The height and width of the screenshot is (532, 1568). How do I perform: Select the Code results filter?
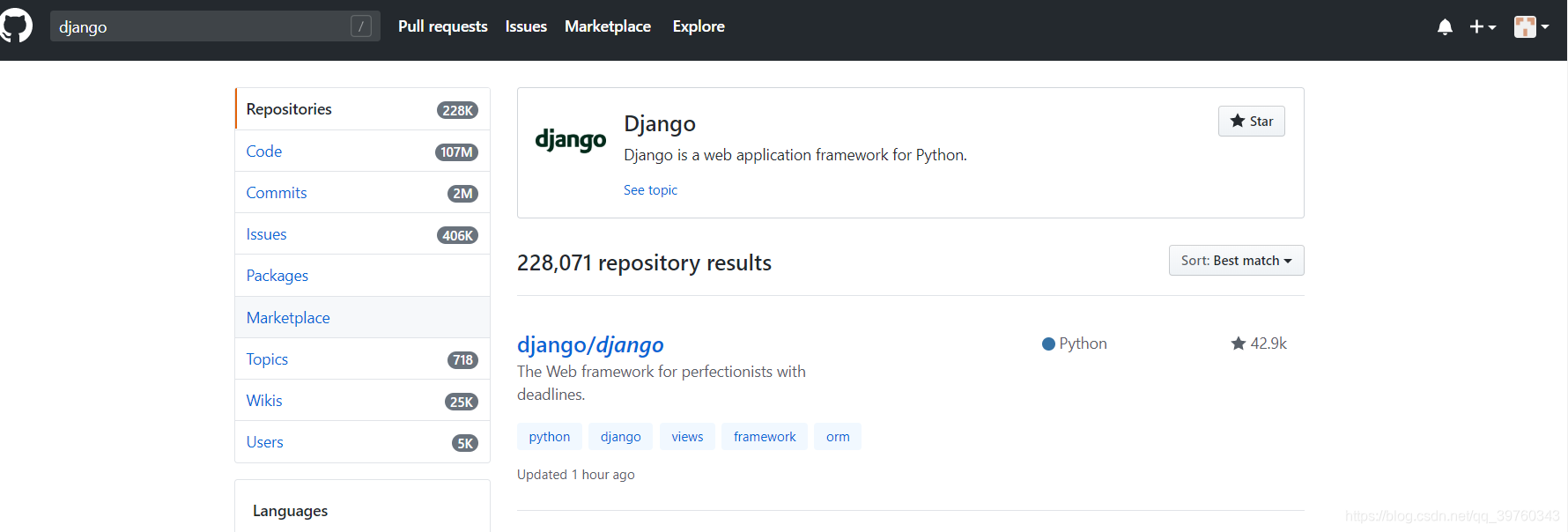(362, 151)
